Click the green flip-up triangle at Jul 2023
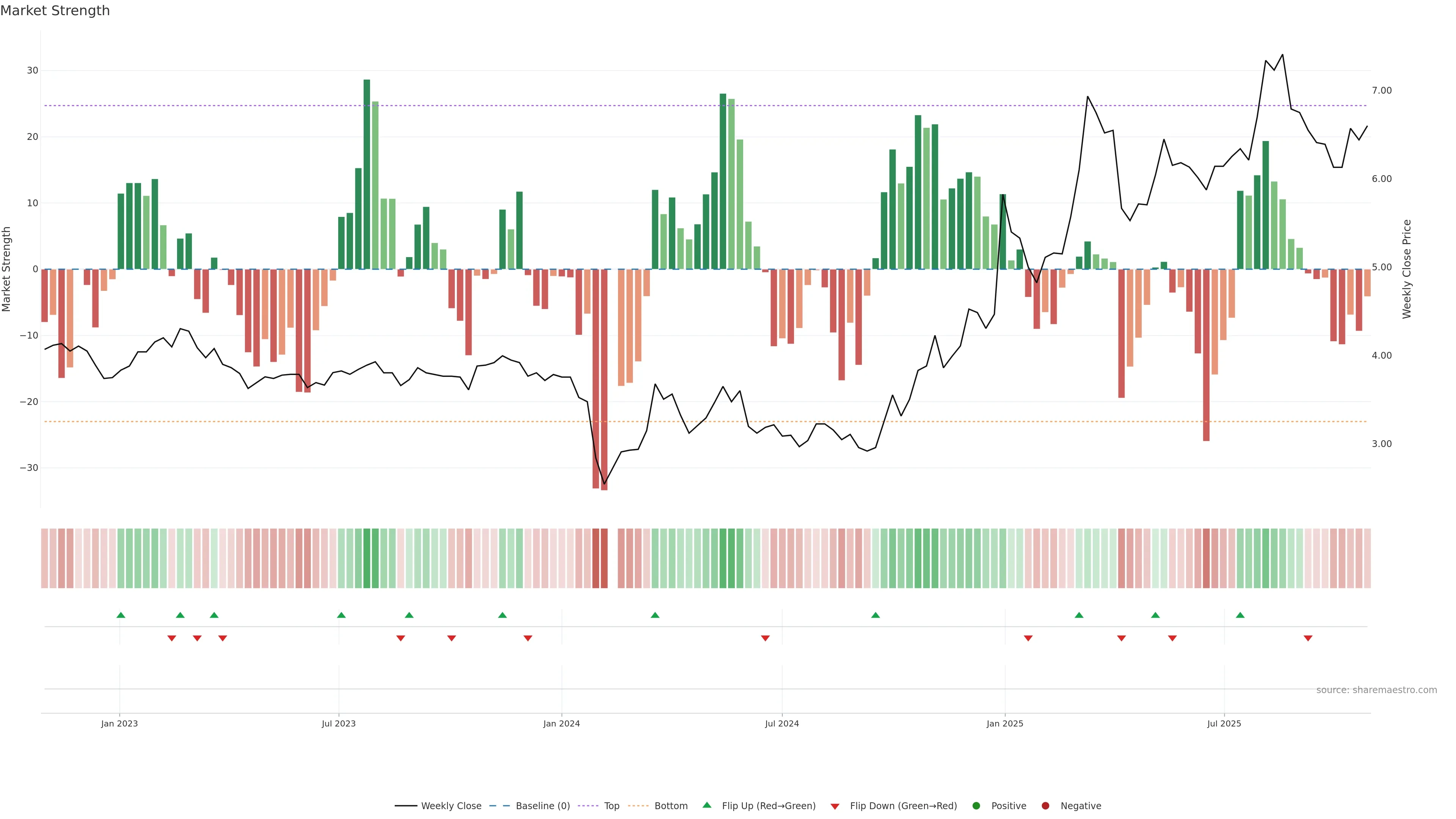 click(341, 615)
